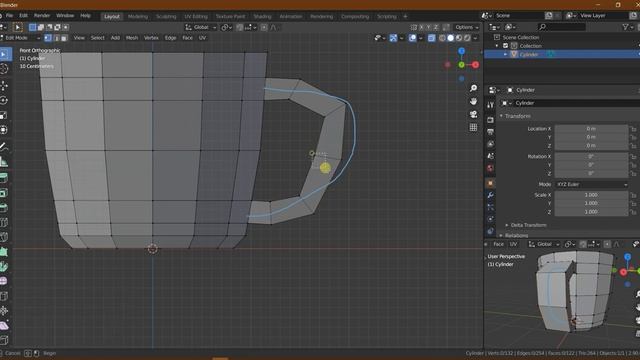Click the blue Z axis navigation gizmo
Screen dimensions: 640x360
[x=461, y=51]
